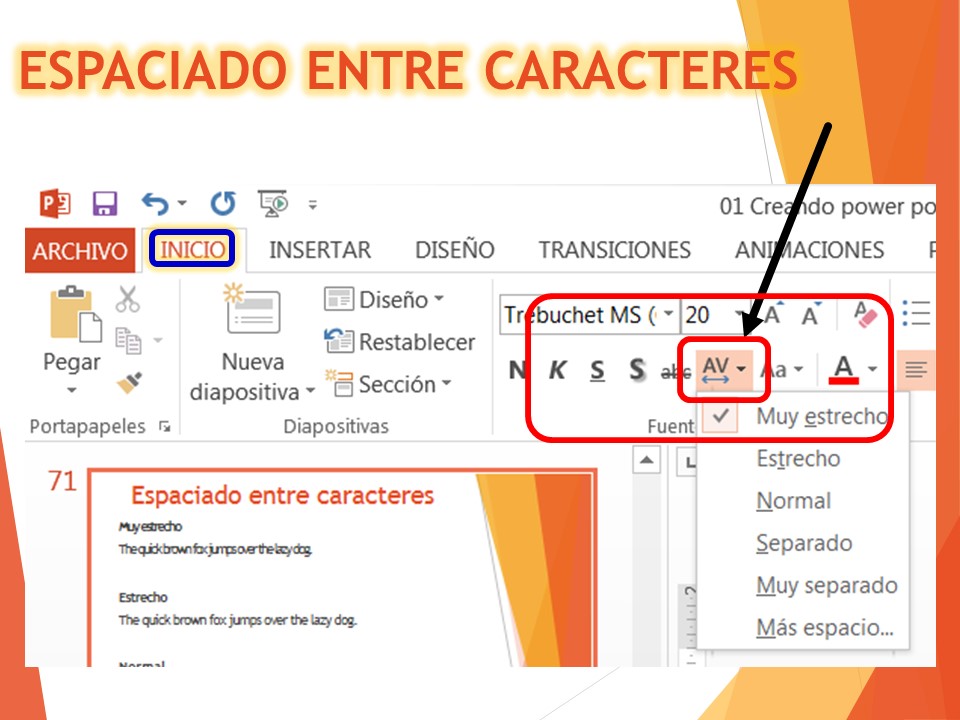This screenshot has width=960, height=720.
Task: Redo the last action
Action: pyautogui.click(x=223, y=203)
